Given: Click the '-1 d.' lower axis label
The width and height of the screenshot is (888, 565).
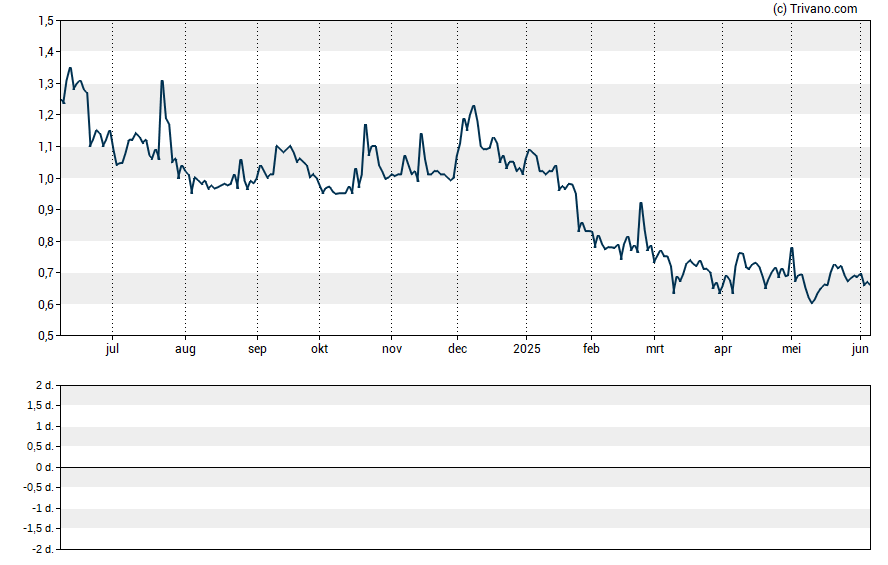Looking at the screenshot, I should pos(42,508).
